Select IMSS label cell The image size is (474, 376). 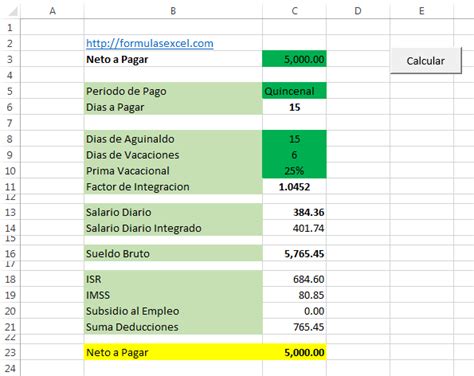pyautogui.click(x=173, y=295)
